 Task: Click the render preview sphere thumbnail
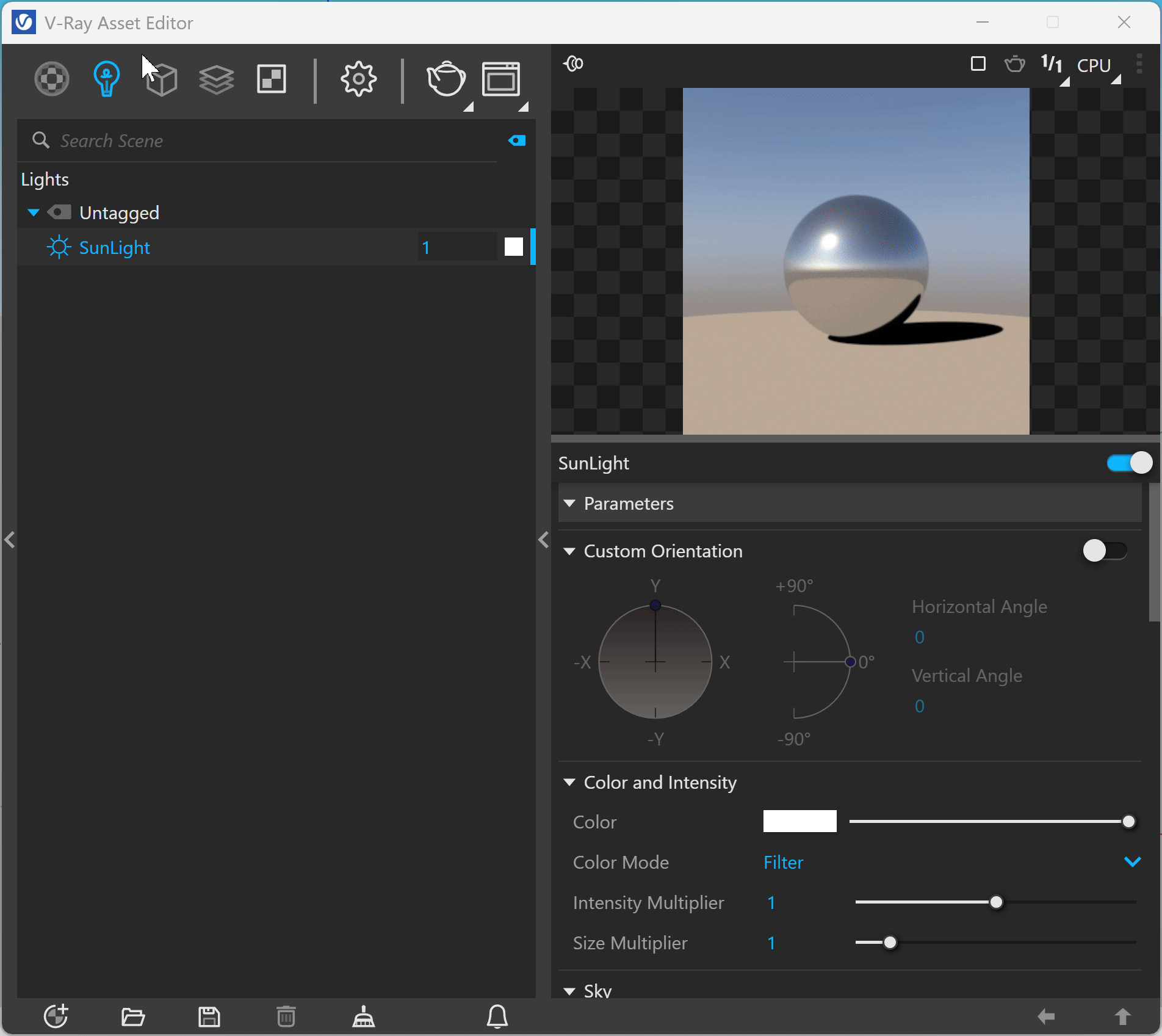click(856, 261)
